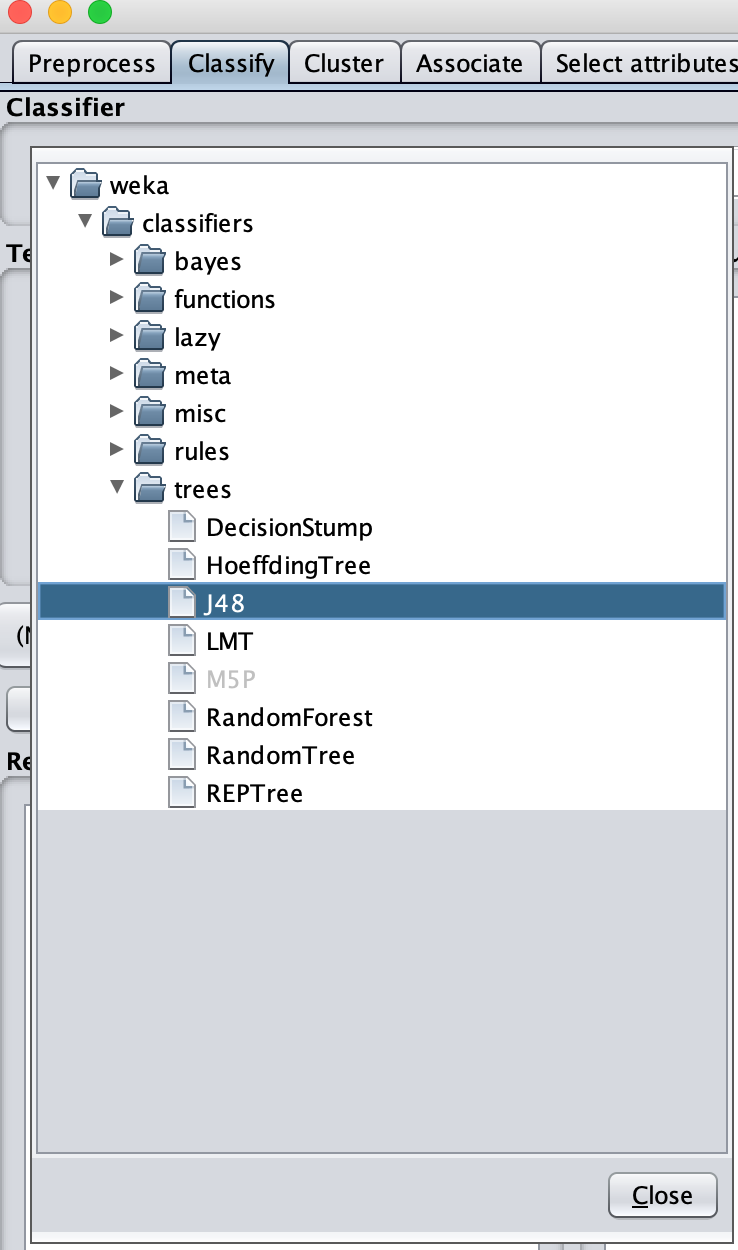Select the meta label
738x1250 pixels.
click(202, 376)
